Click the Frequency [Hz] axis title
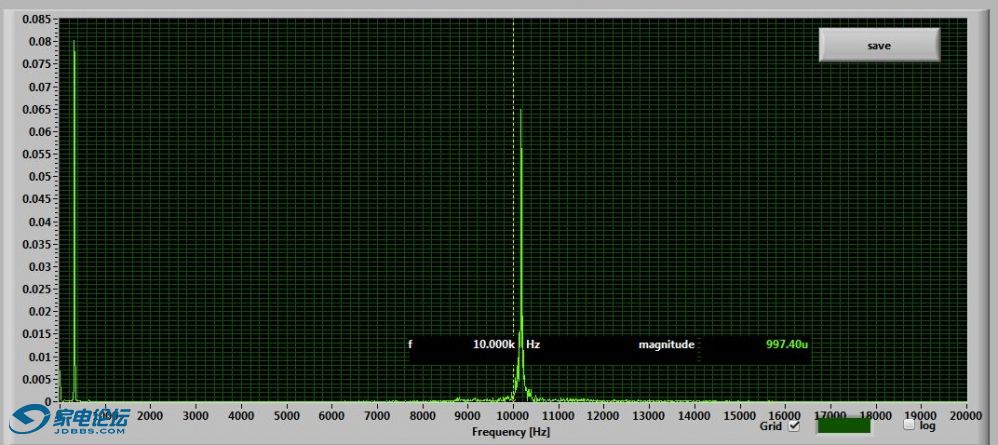This screenshot has height=445, width=998. coord(510,432)
